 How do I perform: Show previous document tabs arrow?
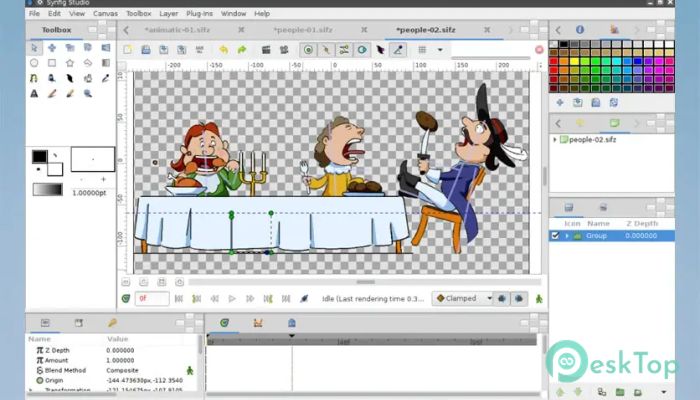pos(126,30)
